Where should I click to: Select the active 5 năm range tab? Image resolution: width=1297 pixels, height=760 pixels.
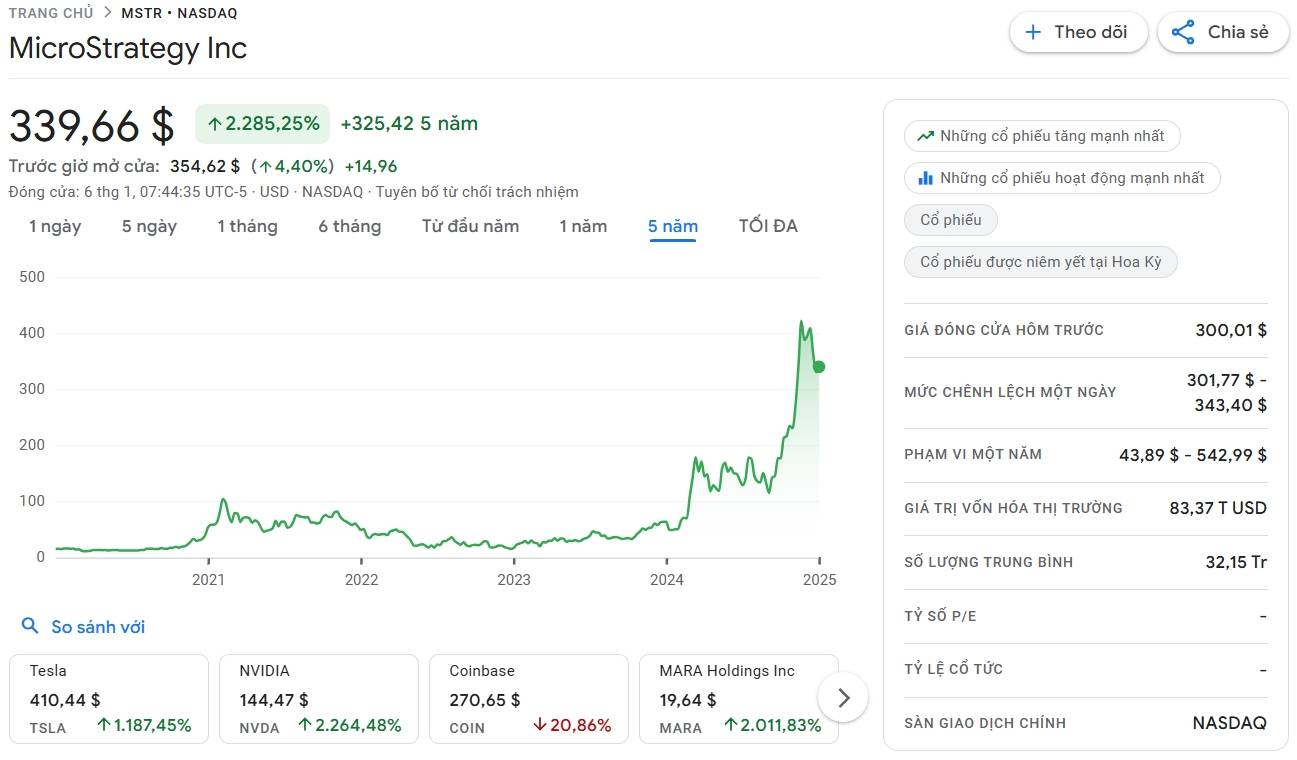673,226
